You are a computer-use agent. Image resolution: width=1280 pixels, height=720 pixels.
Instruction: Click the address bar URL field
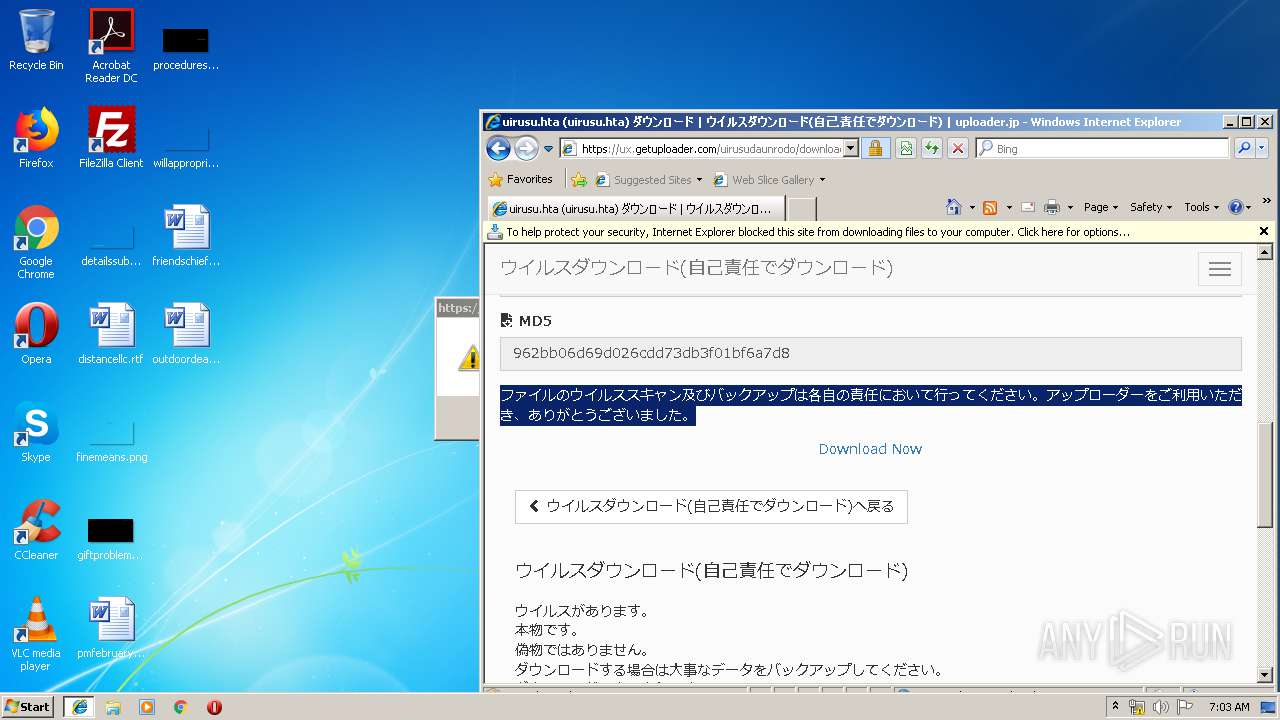click(710, 149)
